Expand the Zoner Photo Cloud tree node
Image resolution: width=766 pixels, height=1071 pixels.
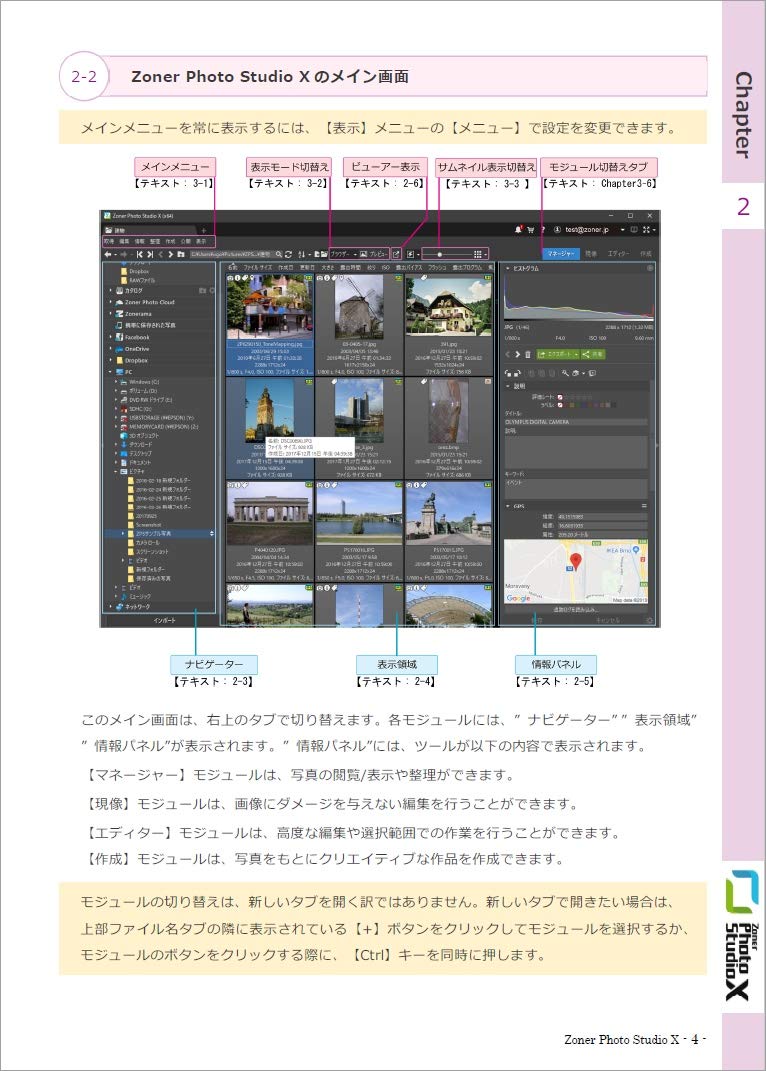111,302
